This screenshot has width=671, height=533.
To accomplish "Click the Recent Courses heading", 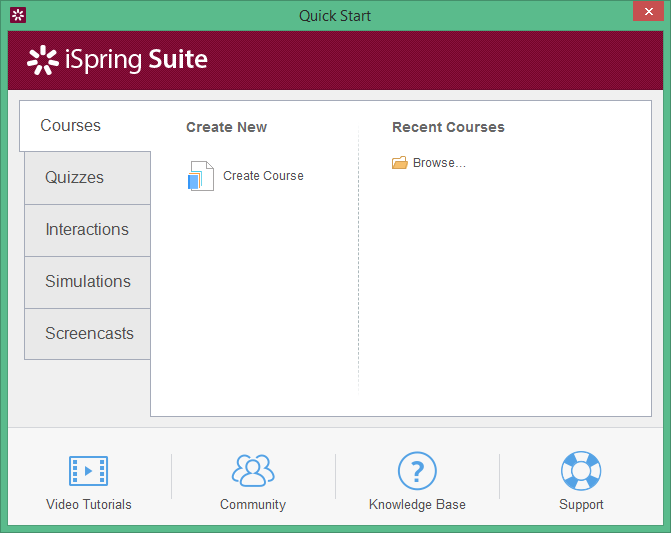I will tap(448, 127).
